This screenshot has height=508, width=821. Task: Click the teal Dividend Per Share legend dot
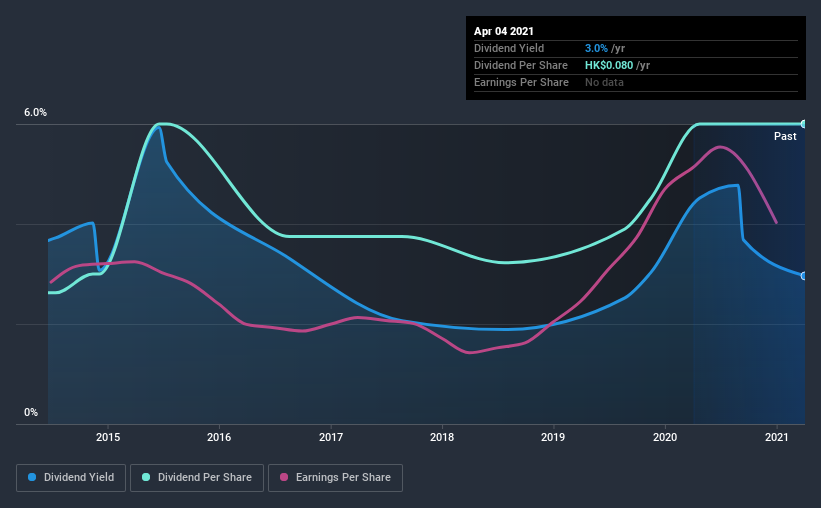coord(146,477)
